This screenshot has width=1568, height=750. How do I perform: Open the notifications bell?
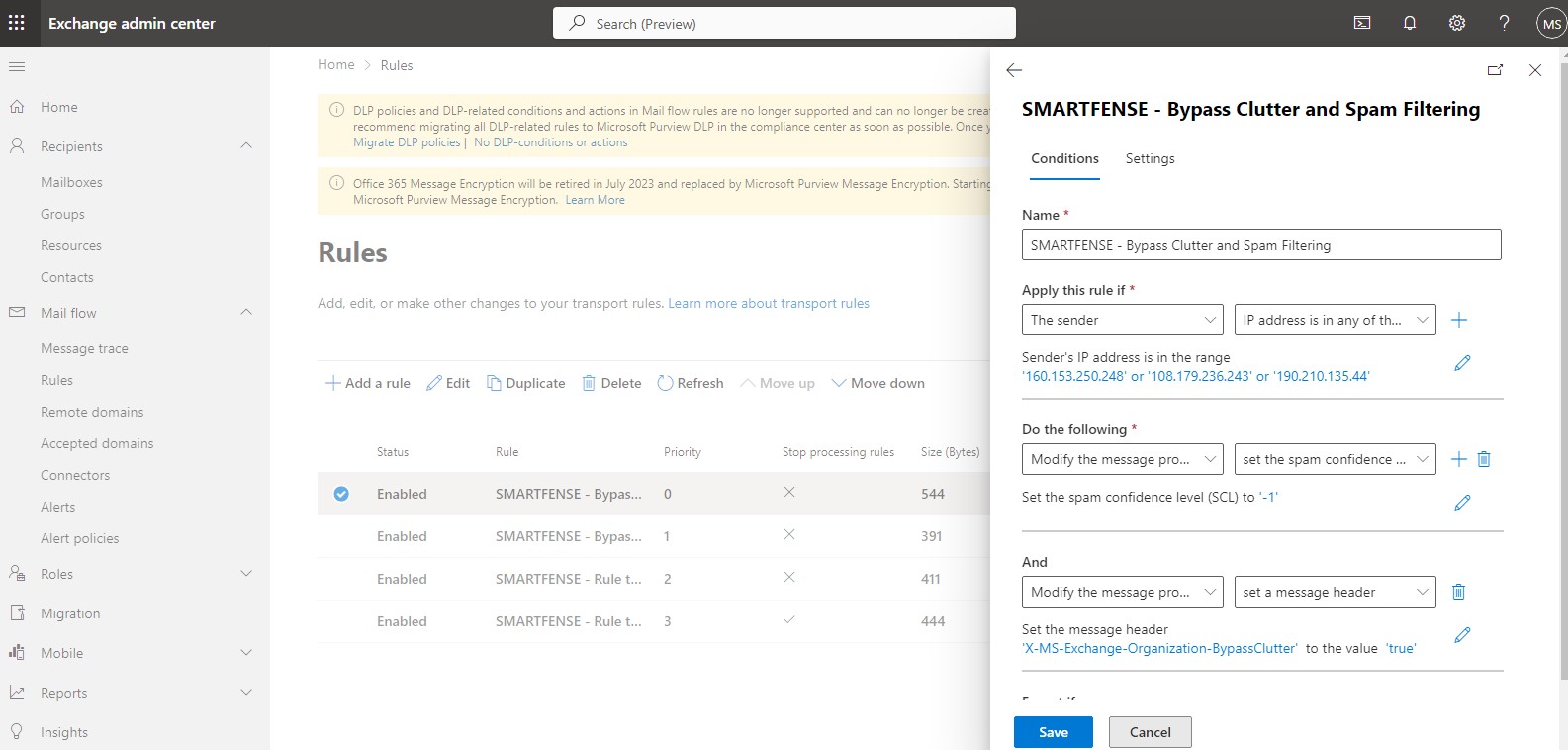pyautogui.click(x=1410, y=23)
